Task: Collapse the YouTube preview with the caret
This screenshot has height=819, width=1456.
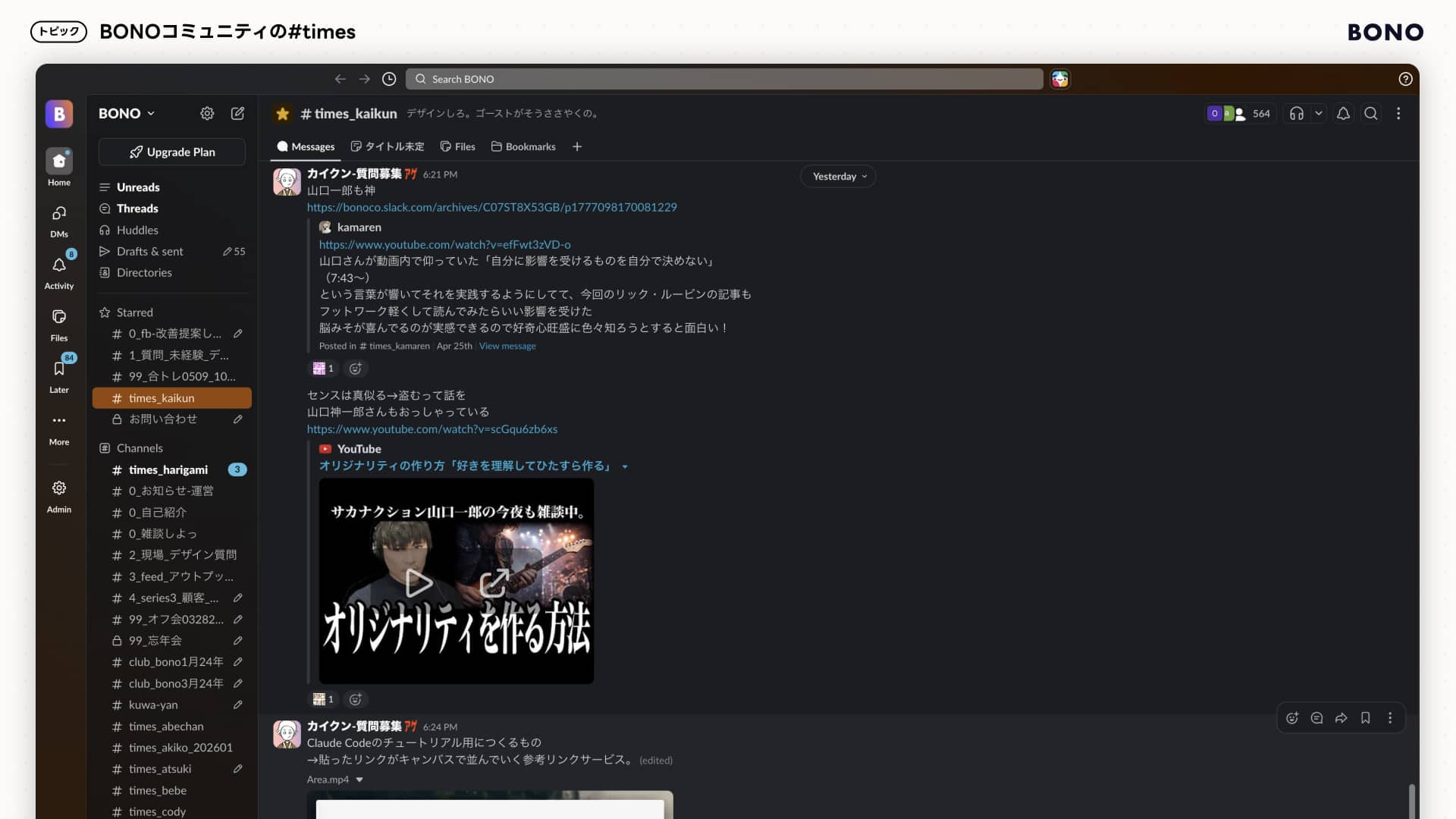Action: (x=625, y=466)
